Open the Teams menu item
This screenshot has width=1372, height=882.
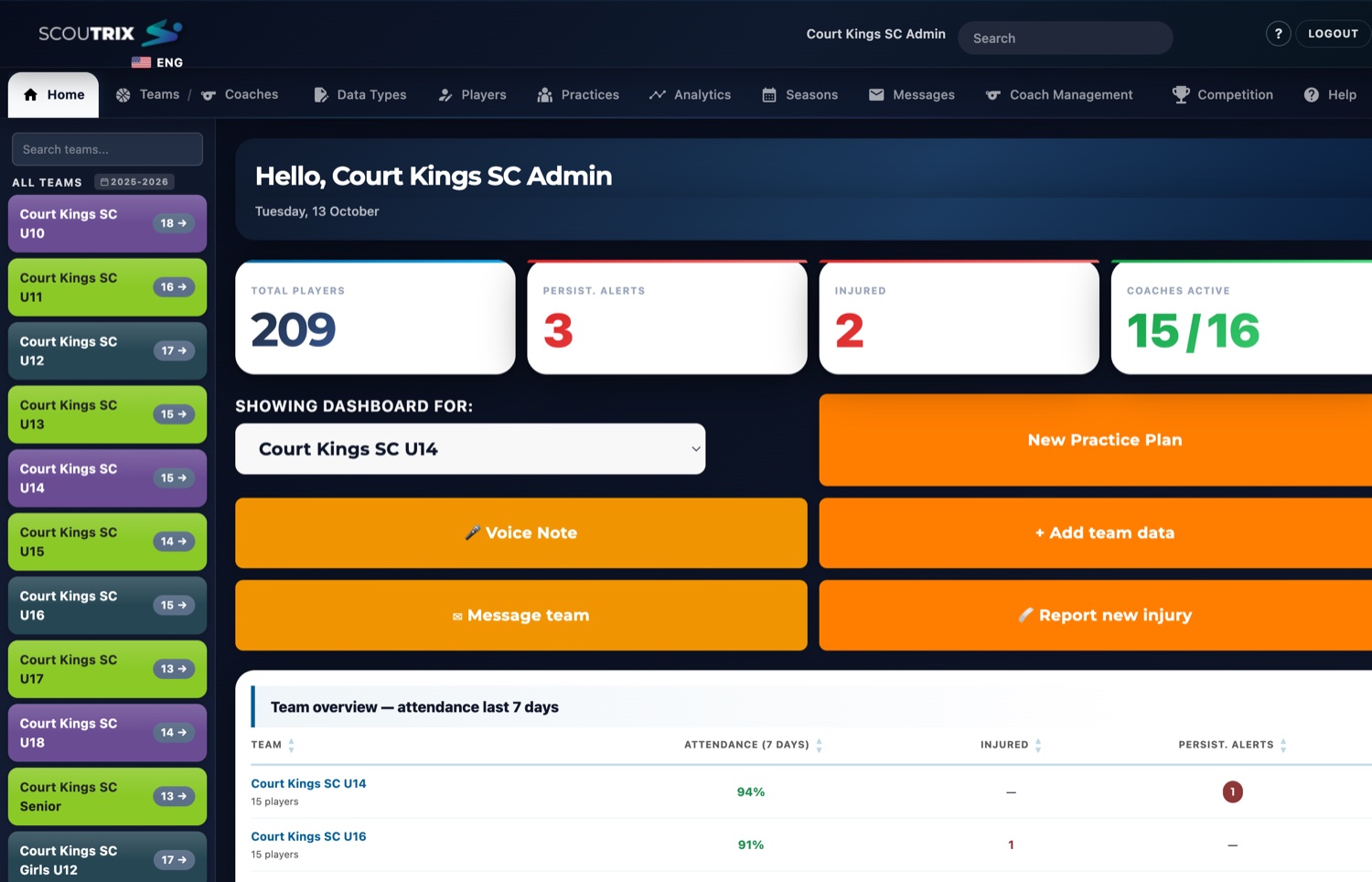point(147,95)
